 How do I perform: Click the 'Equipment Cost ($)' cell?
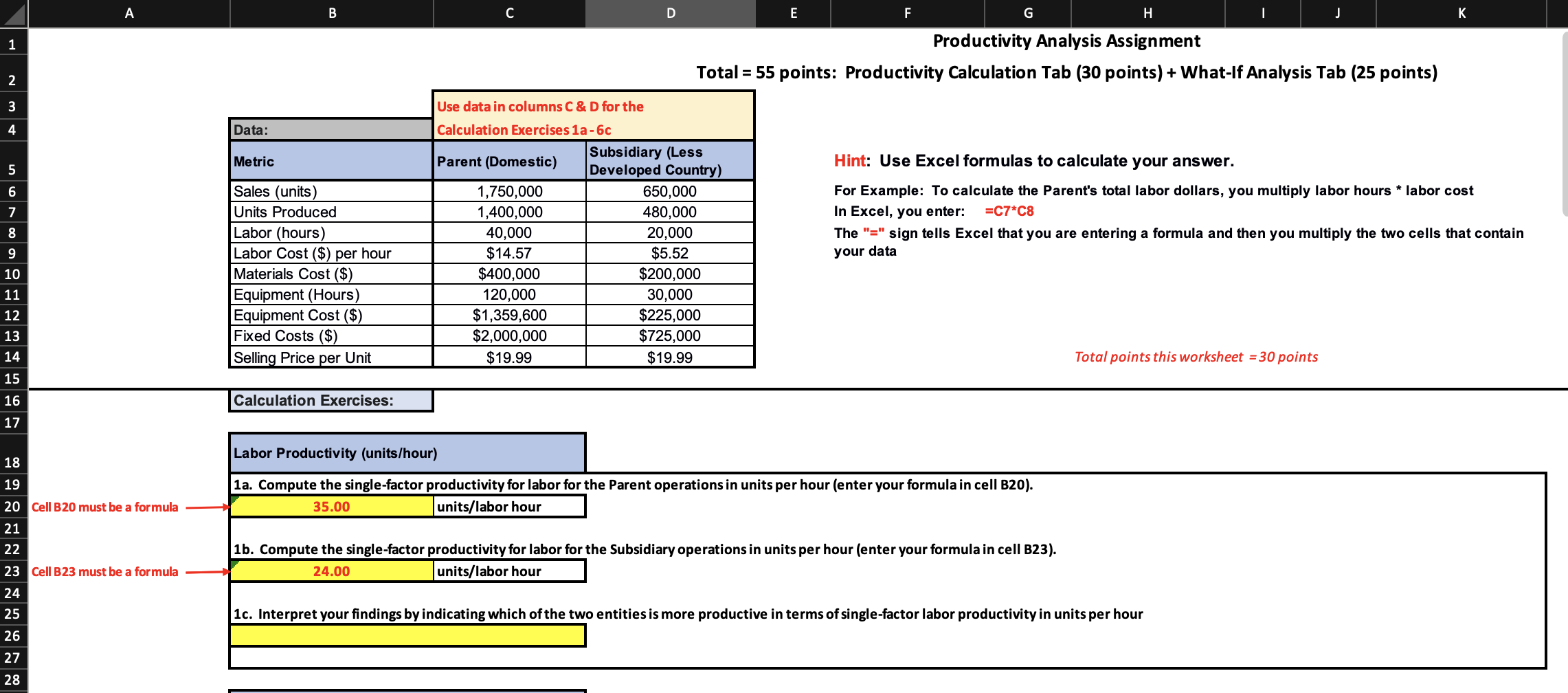pyautogui.click(x=331, y=315)
